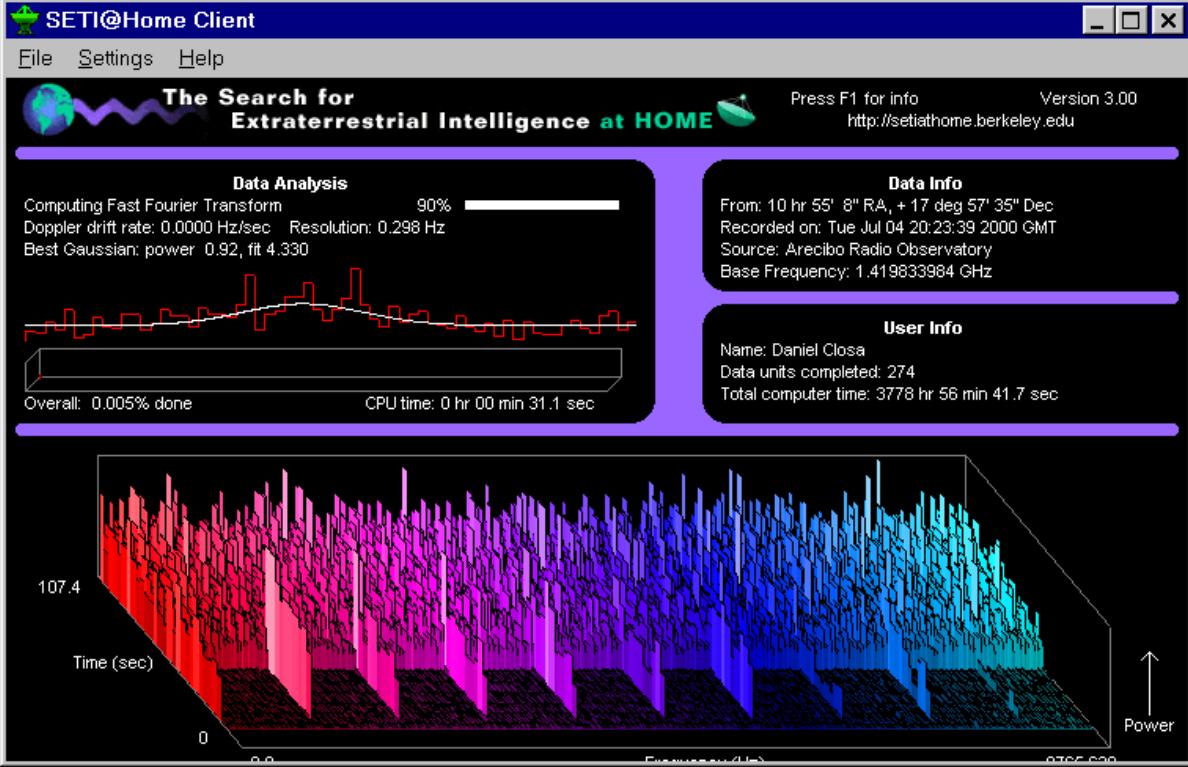The image size is (1188, 767).
Task: Close the SETI@Home Client window
Action: 1168,20
